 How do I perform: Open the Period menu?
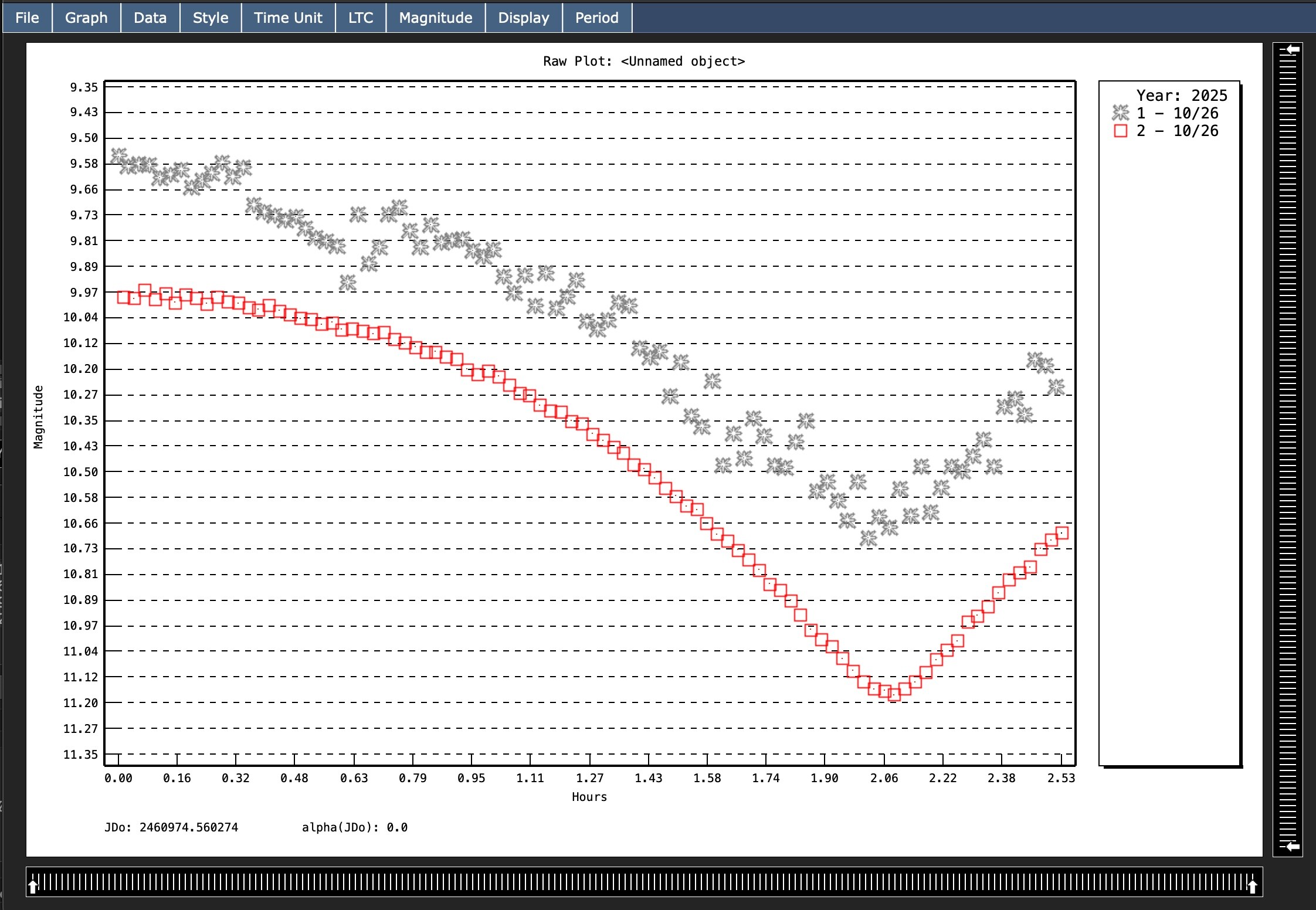point(596,18)
